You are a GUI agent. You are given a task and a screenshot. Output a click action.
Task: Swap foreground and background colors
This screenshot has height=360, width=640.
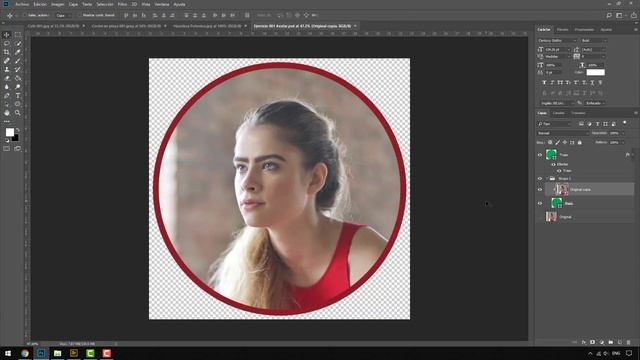click(x=17, y=130)
